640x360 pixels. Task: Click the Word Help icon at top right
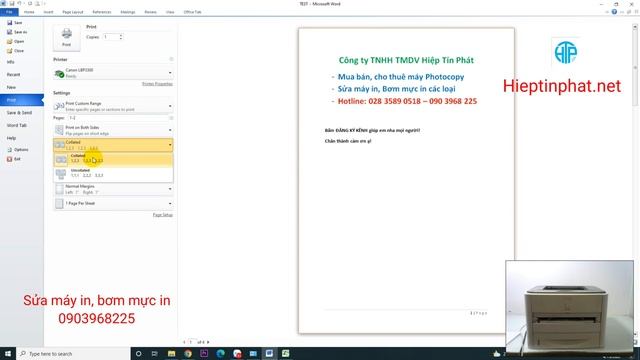[x=614, y=12]
